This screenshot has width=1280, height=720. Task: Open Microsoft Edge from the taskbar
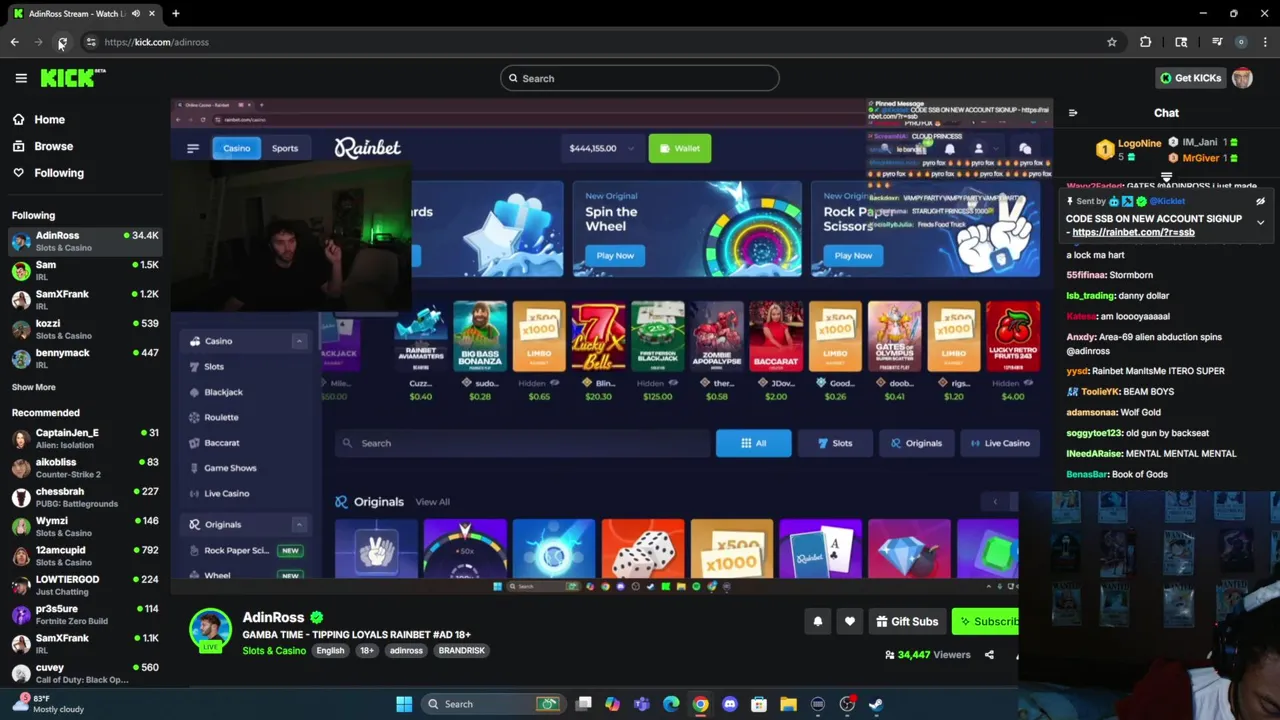(x=671, y=704)
